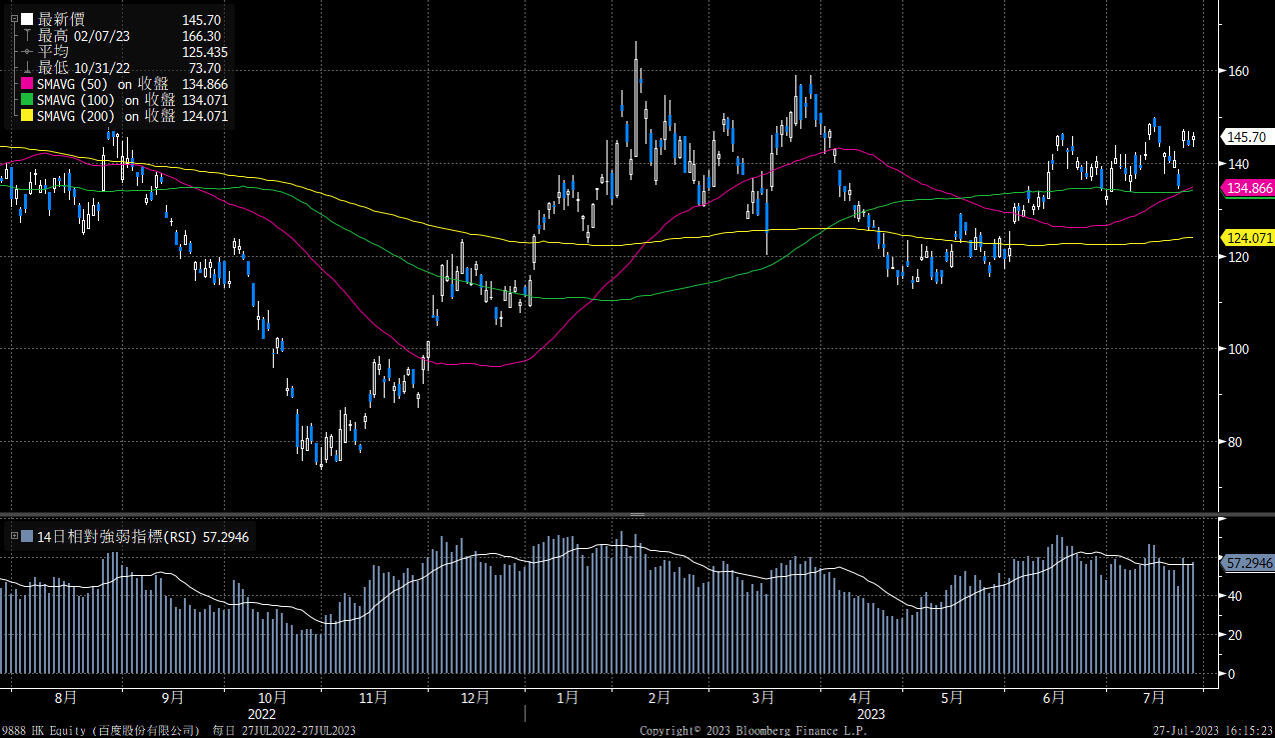1275x738 pixels.
Task: Toggle the SMAVG (50) legend entry
Action: point(70,84)
